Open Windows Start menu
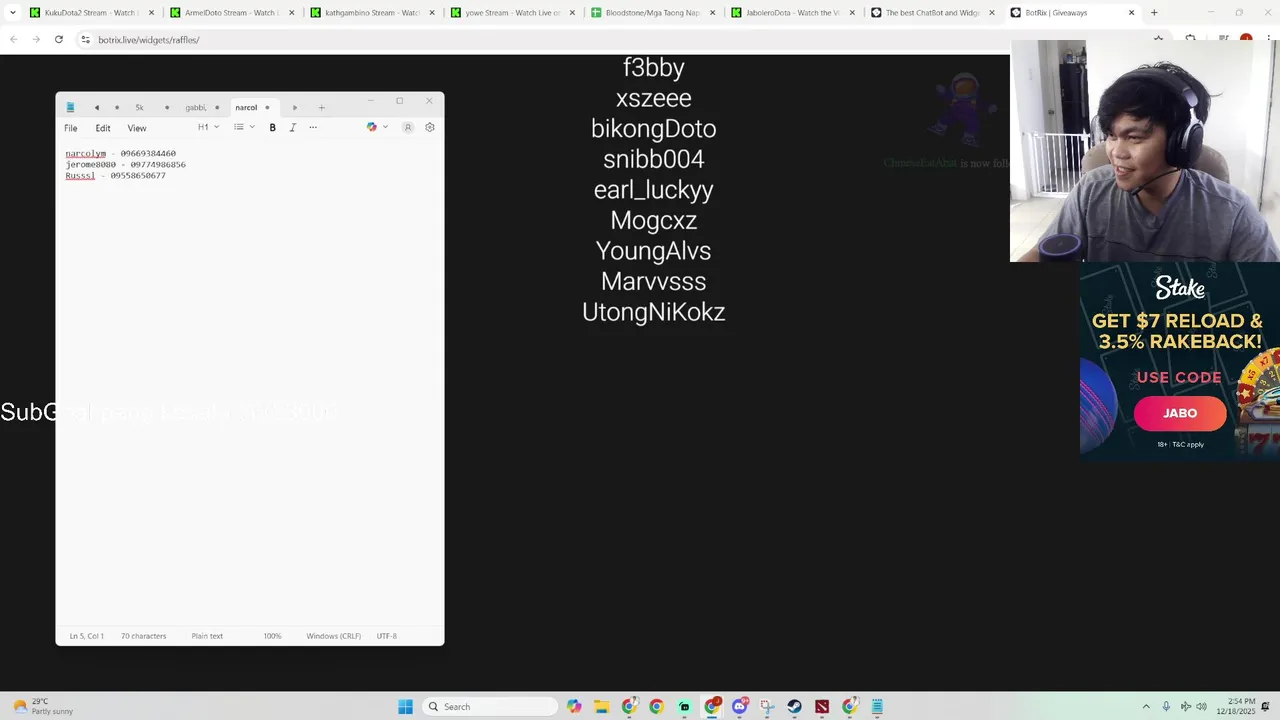The image size is (1280, 720). [x=405, y=706]
